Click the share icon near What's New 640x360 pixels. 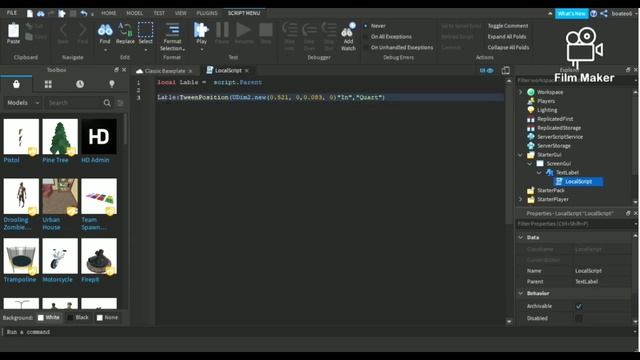(604, 13)
